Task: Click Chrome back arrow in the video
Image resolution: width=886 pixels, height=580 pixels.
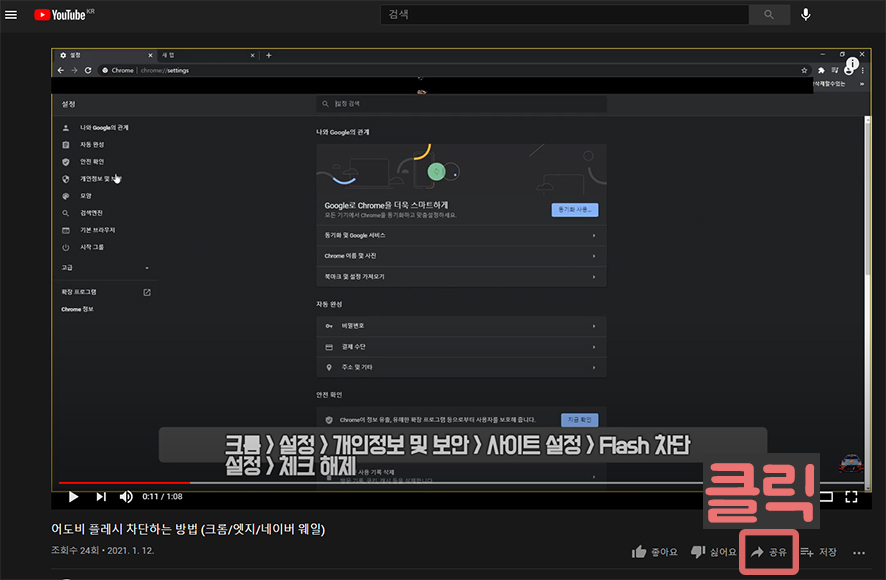Action: tap(61, 70)
